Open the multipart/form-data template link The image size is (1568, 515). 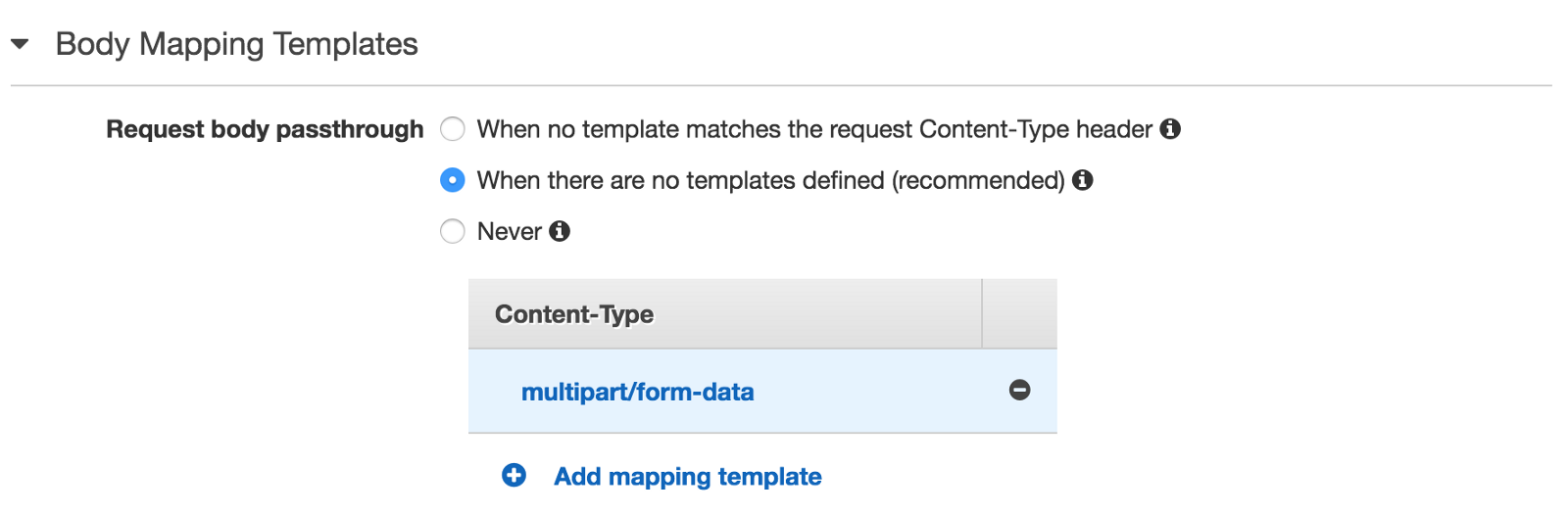pos(637,392)
